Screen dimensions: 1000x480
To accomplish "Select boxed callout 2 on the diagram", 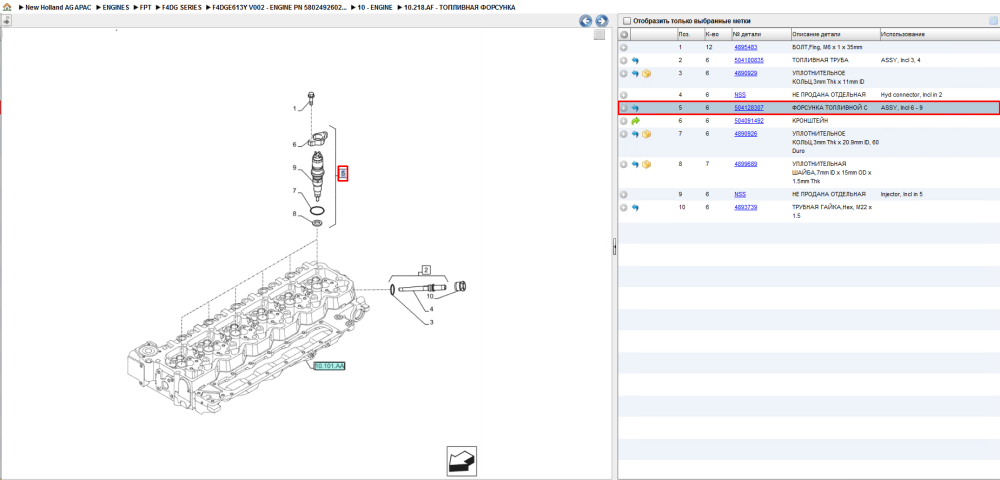I will [x=425, y=268].
